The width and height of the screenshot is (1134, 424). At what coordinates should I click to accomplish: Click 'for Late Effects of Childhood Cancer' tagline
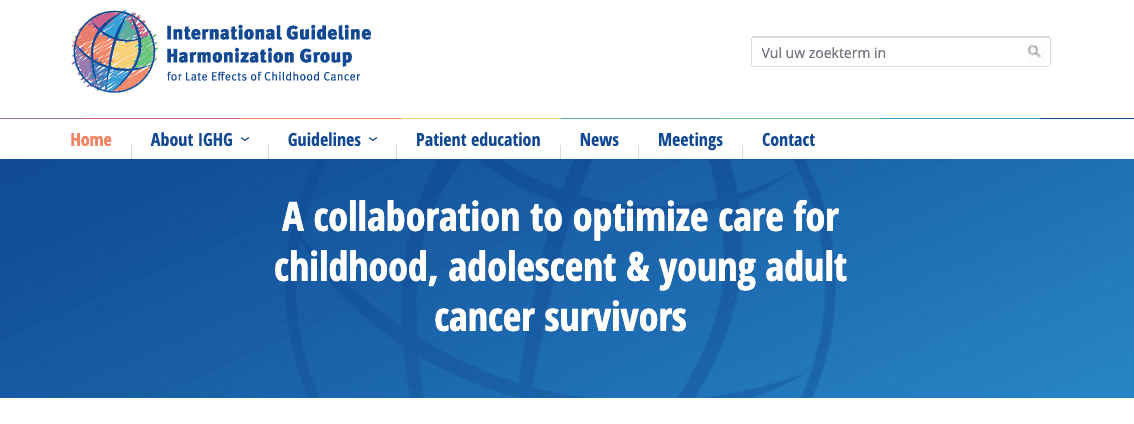[263, 77]
